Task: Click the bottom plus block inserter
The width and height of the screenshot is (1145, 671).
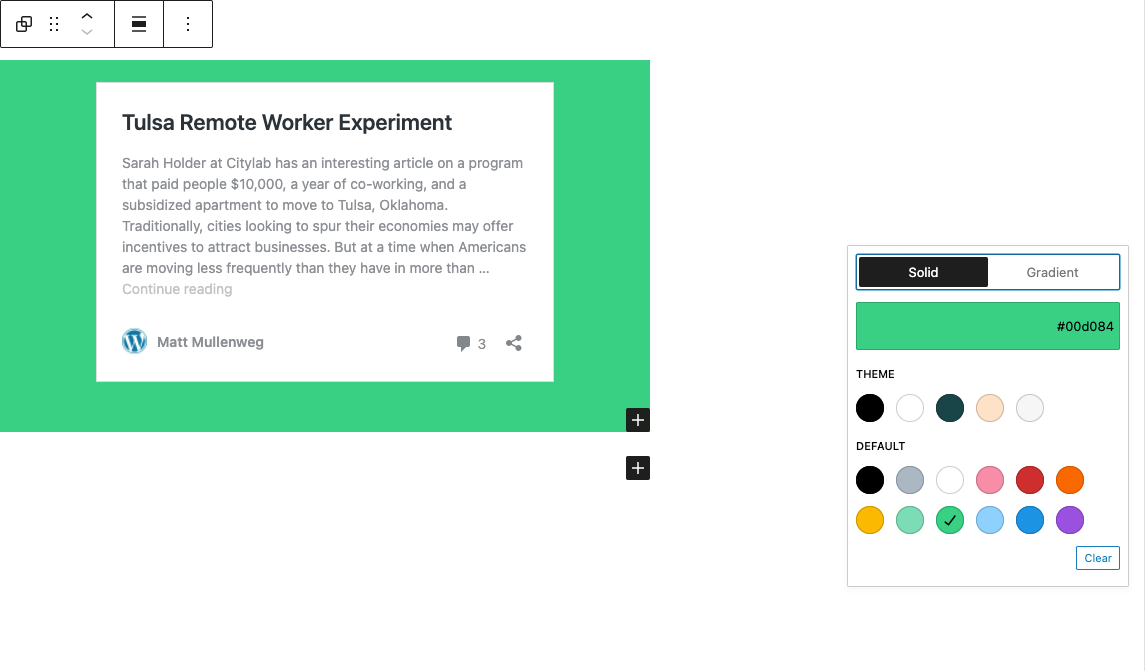Action: point(637,467)
